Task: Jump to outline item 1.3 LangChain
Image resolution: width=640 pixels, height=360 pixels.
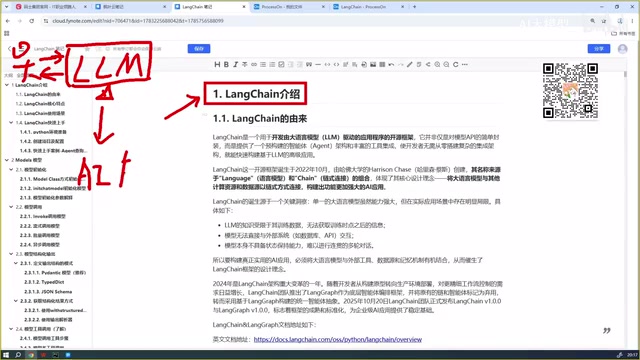Action: click(40, 113)
